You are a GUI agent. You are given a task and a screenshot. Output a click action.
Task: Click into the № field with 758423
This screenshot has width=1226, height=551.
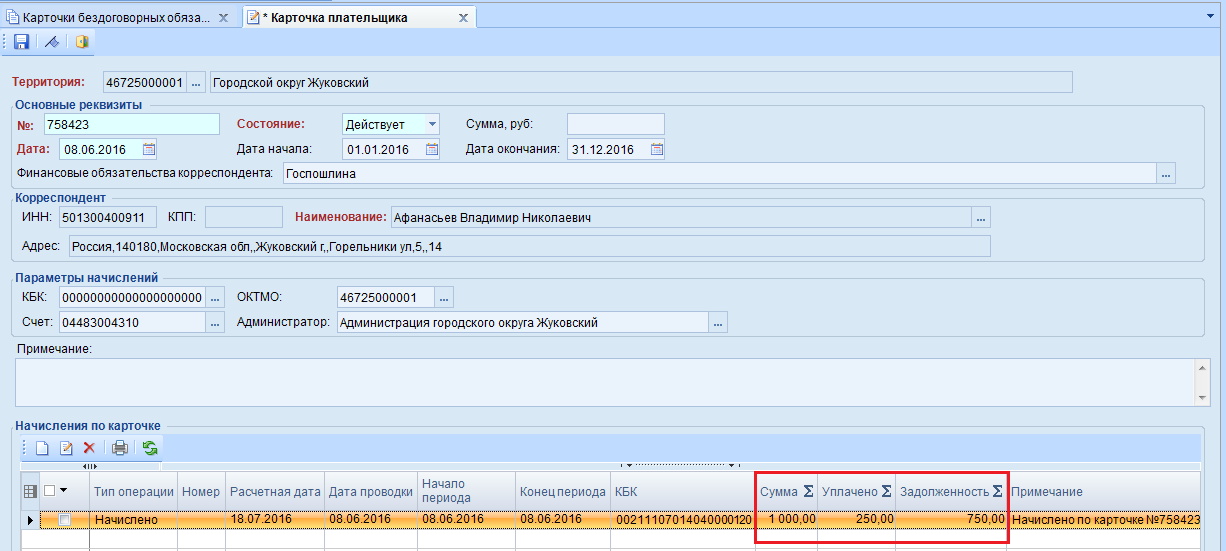pos(130,124)
